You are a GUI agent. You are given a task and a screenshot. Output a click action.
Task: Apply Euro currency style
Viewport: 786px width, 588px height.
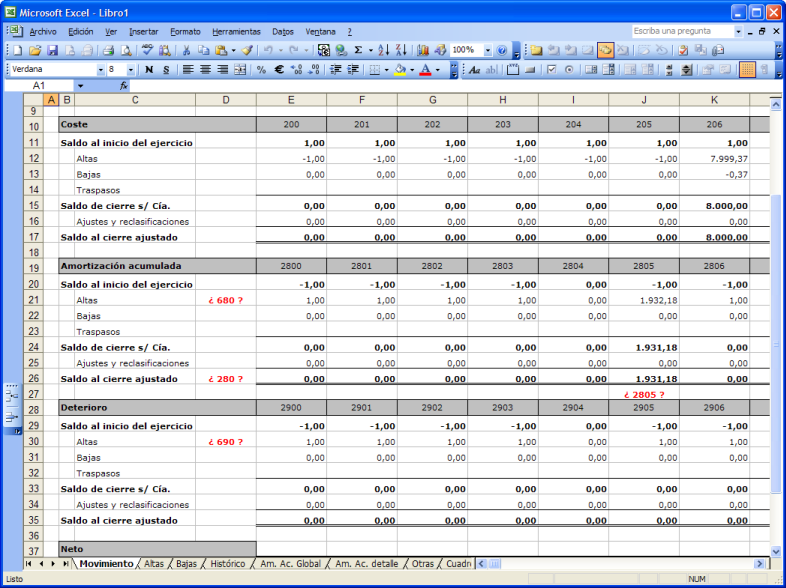[x=279, y=70]
